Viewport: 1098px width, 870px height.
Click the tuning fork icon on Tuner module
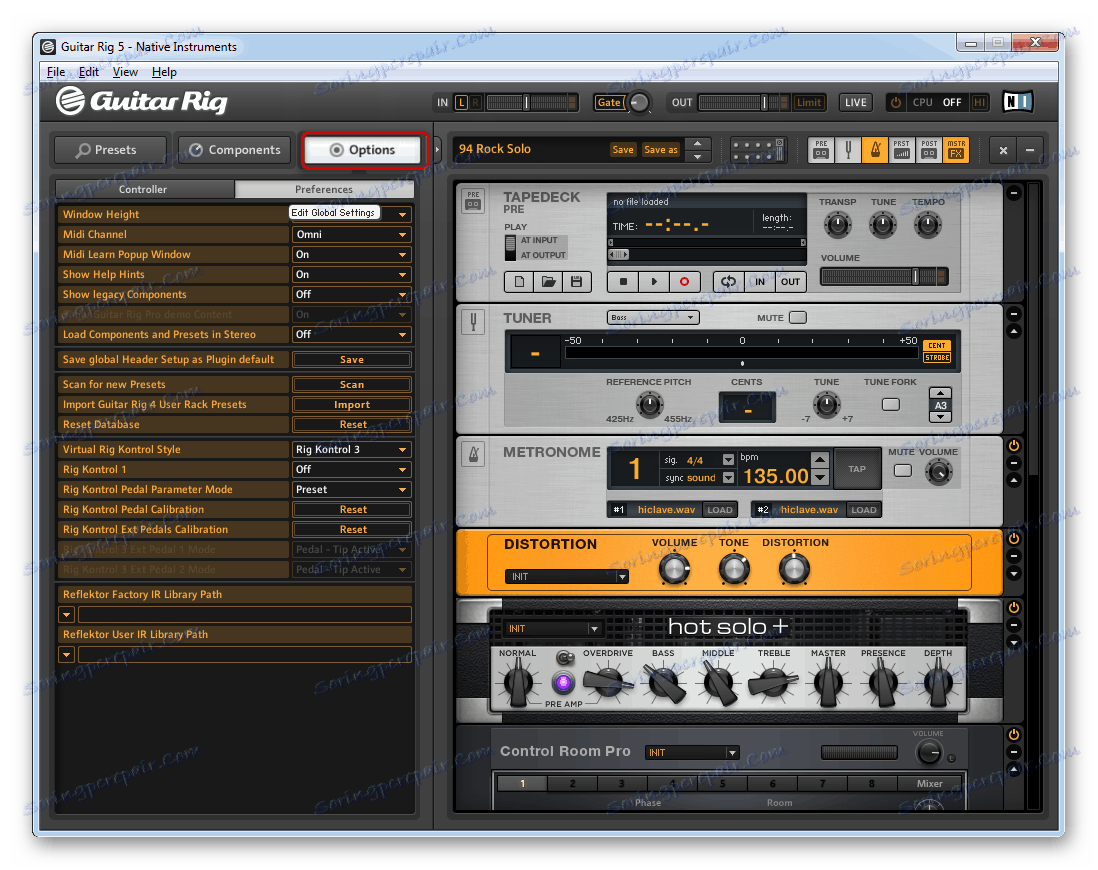pos(473,322)
